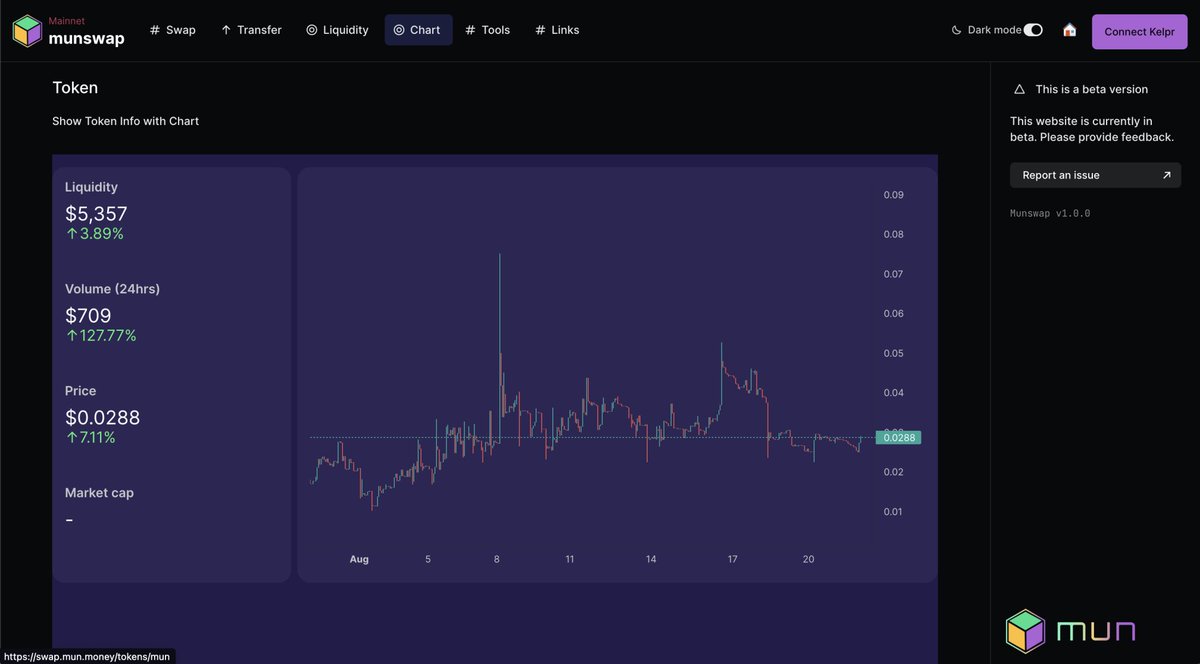Click the home icon in header
Screen dimensions: 1200x664
click(x=1069, y=30)
